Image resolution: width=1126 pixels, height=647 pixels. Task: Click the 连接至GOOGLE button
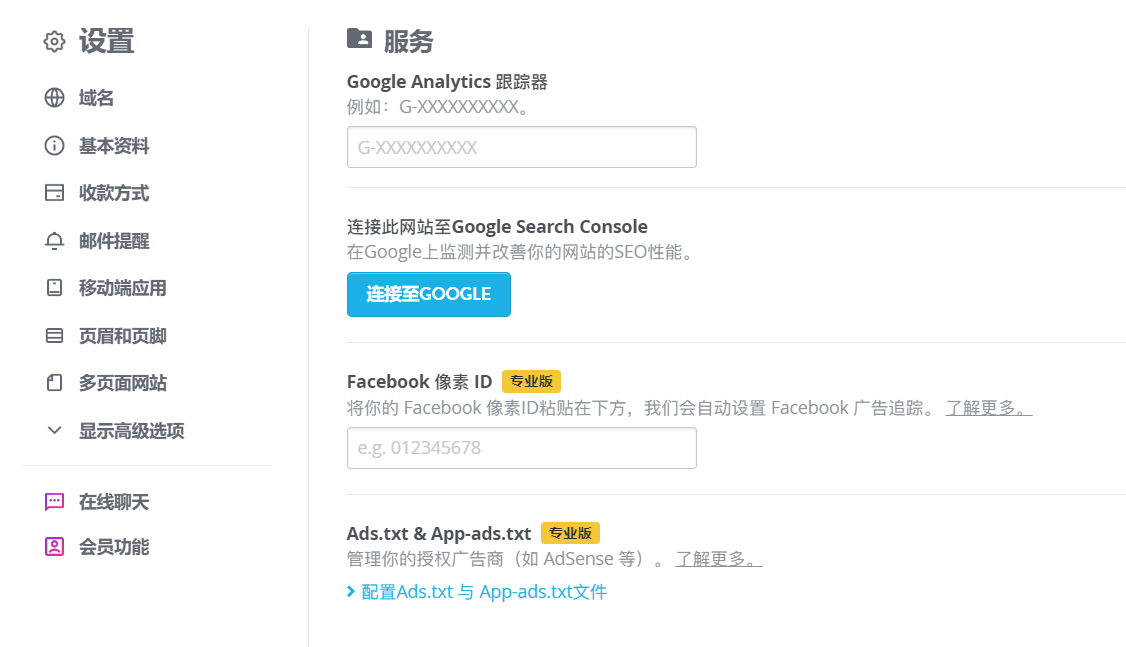click(429, 294)
